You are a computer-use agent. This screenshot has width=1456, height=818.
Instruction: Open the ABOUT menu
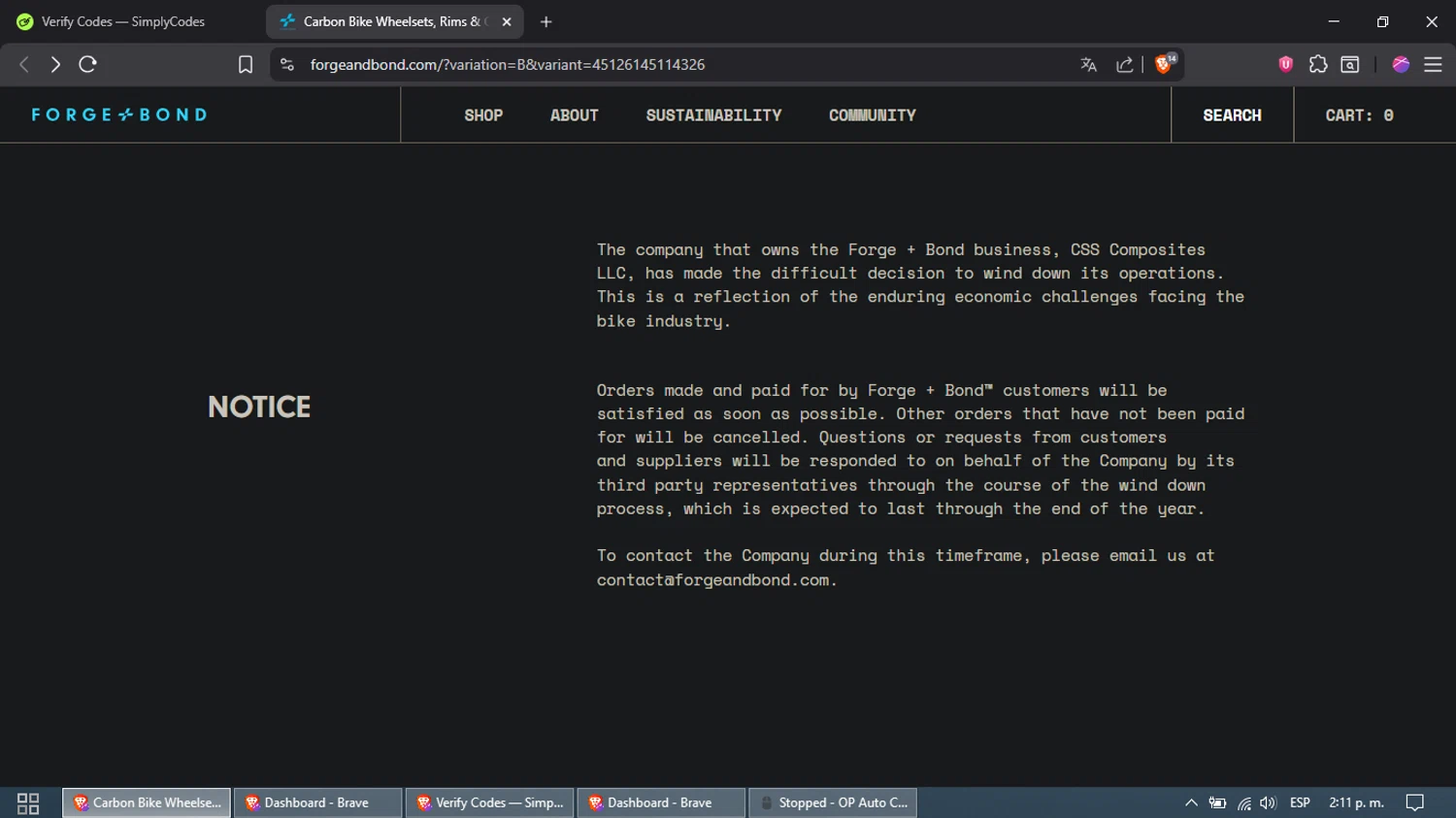point(574,115)
